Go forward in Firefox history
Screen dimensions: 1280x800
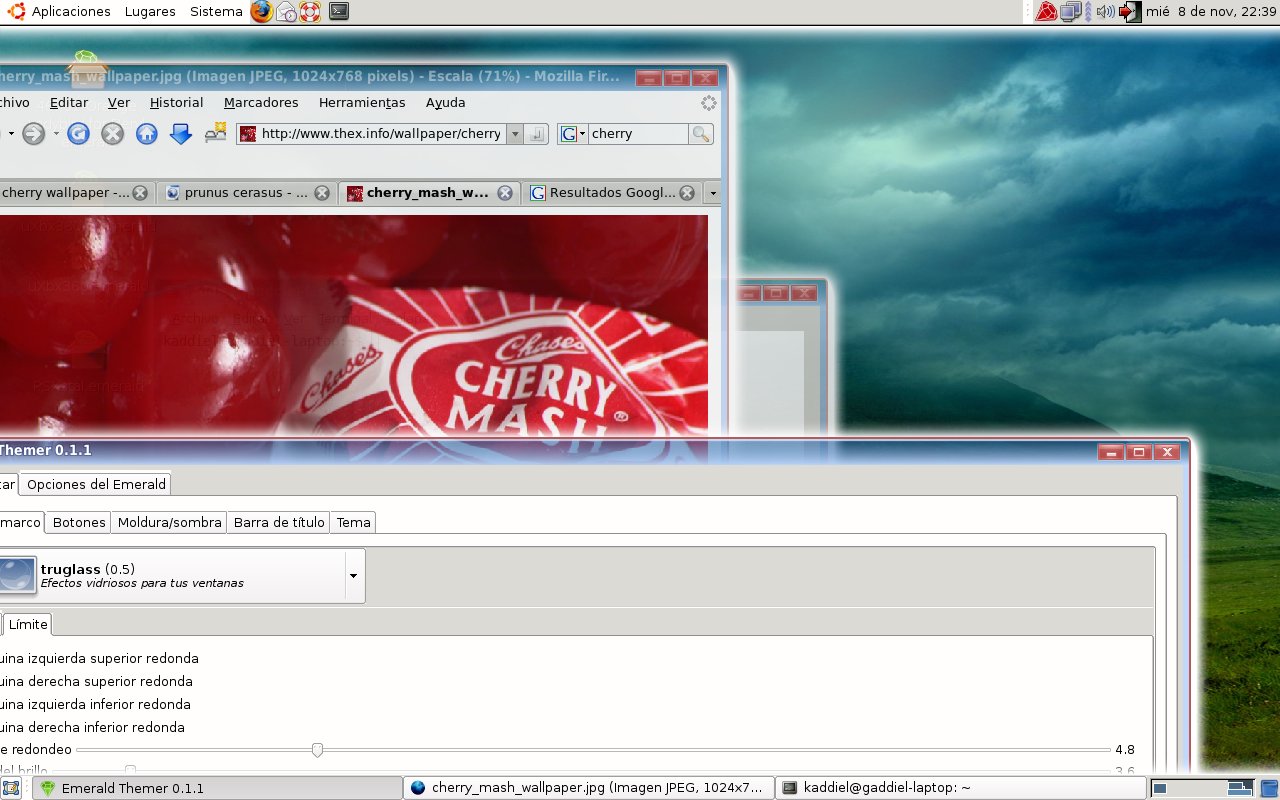pyautogui.click(x=34, y=133)
